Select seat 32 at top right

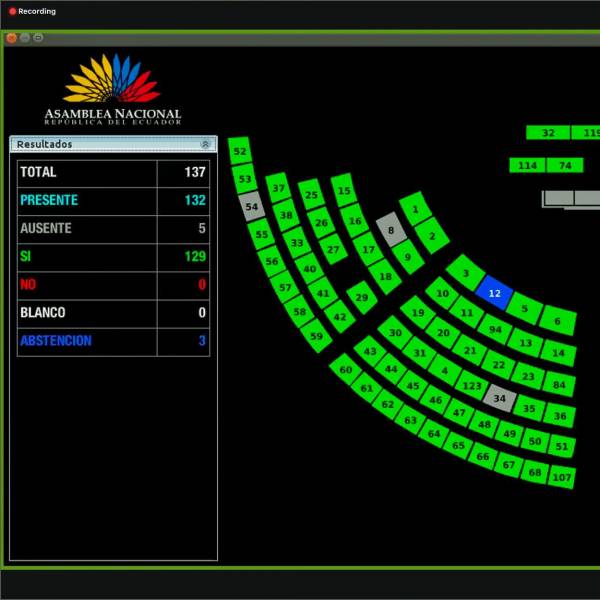click(548, 133)
